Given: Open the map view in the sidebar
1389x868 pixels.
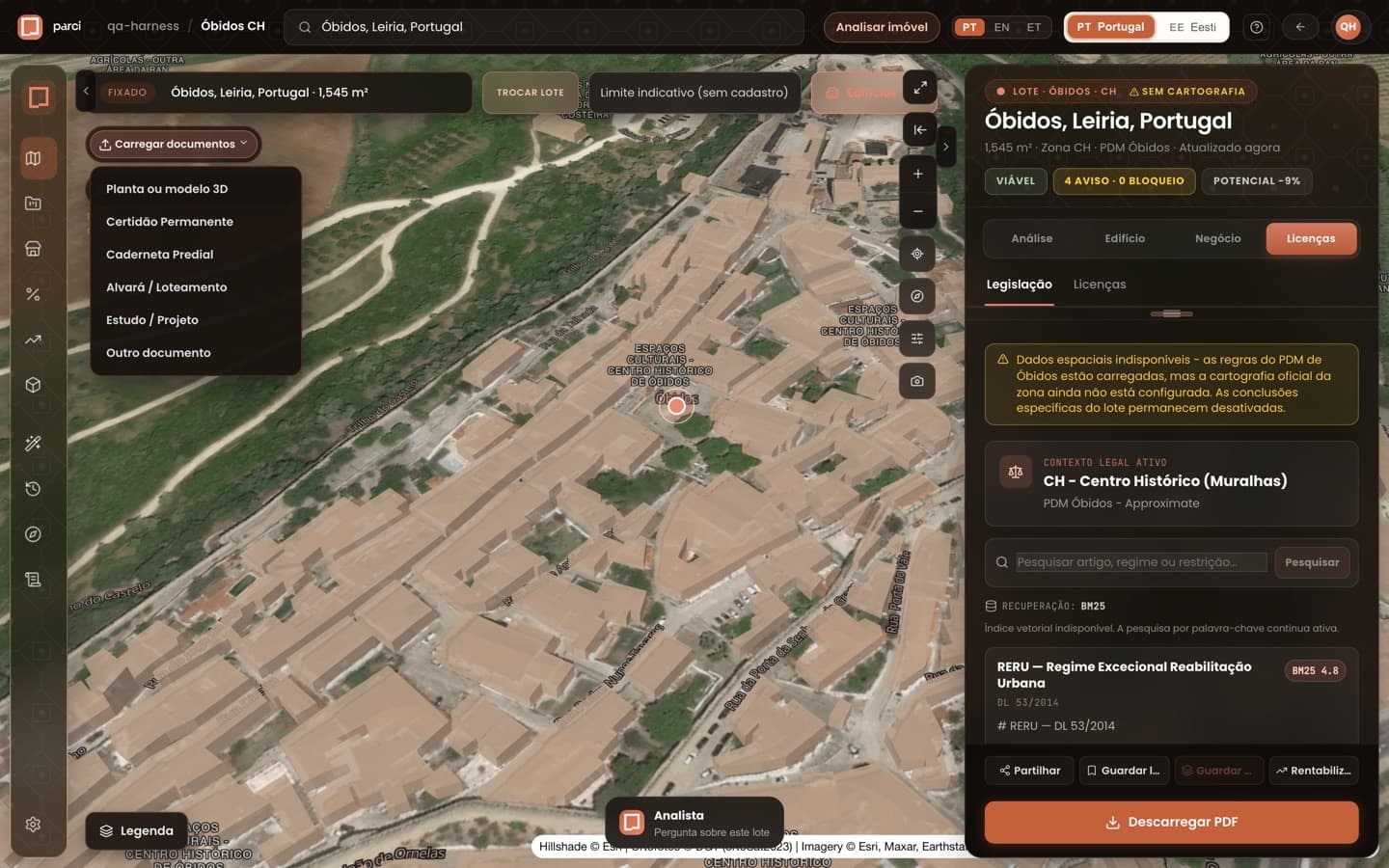Looking at the screenshot, I should click(x=34, y=158).
